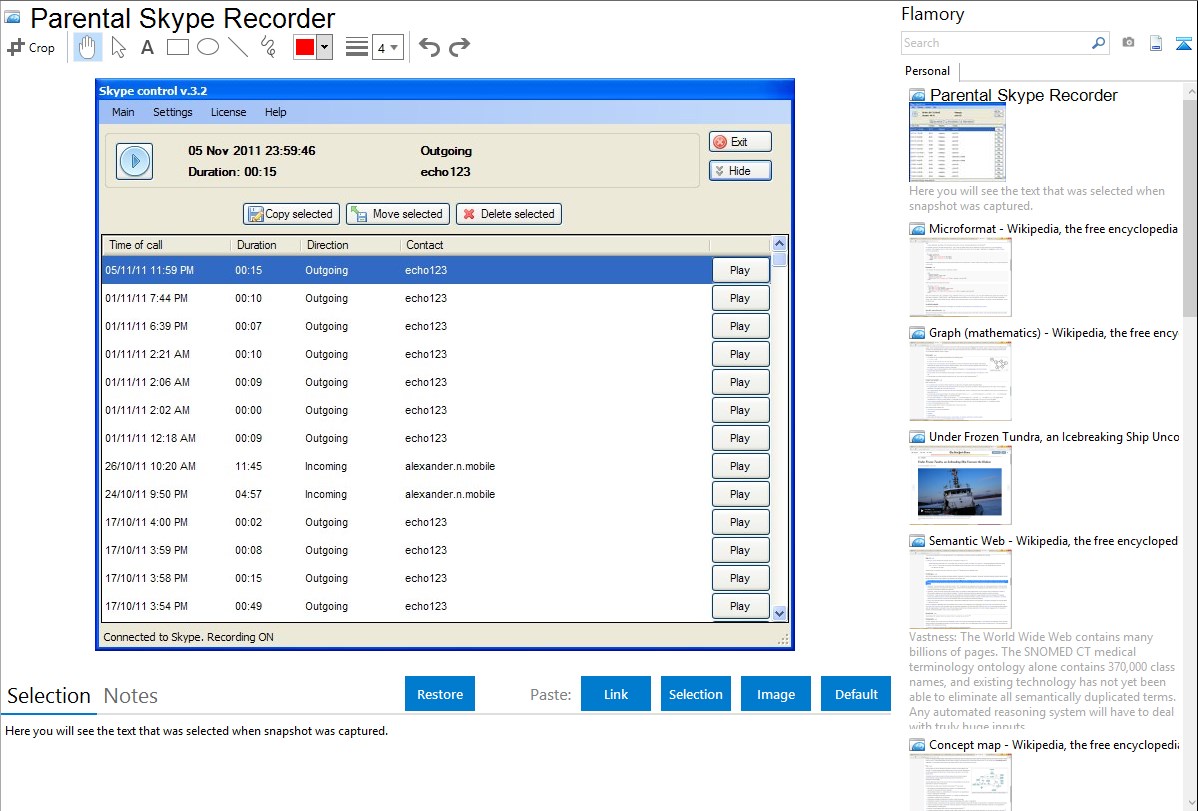
Task: Redo the last annotation
Action: coord(459,47)
